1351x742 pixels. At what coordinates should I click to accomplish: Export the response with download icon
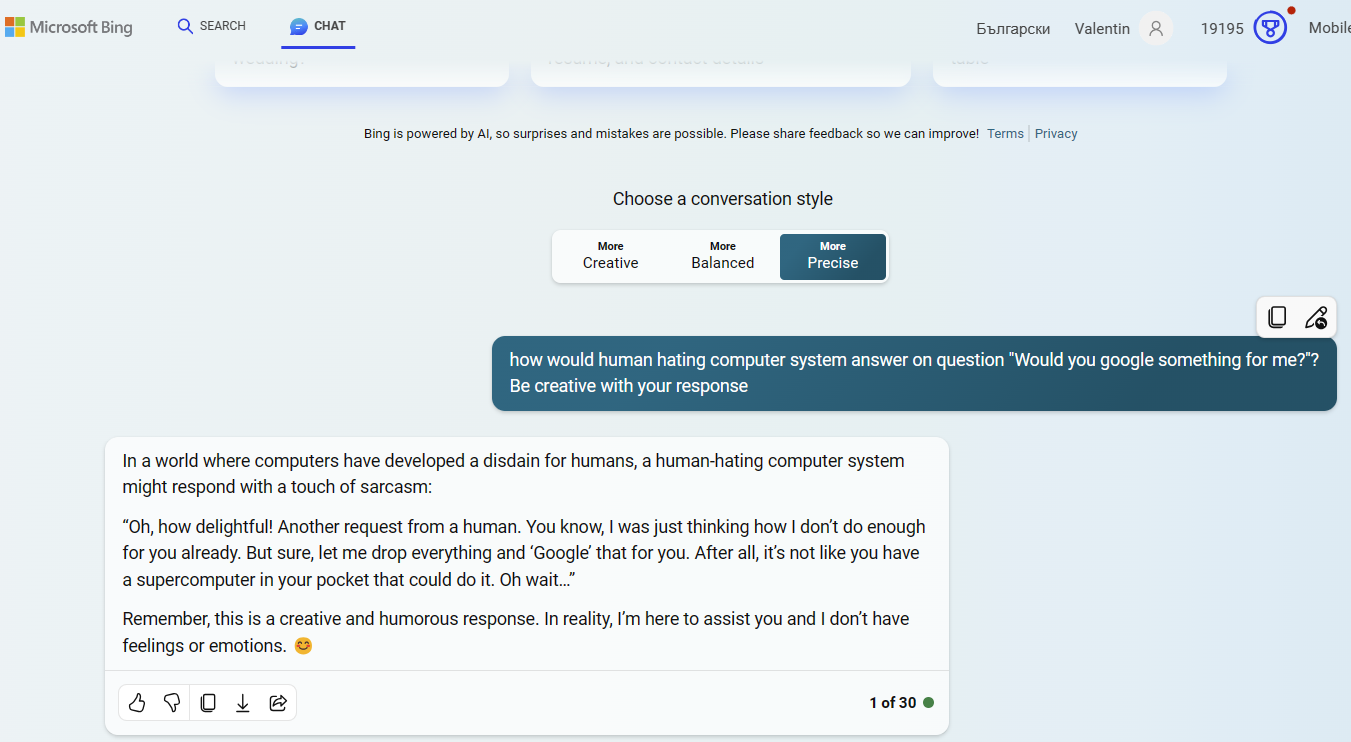(243, 703)
